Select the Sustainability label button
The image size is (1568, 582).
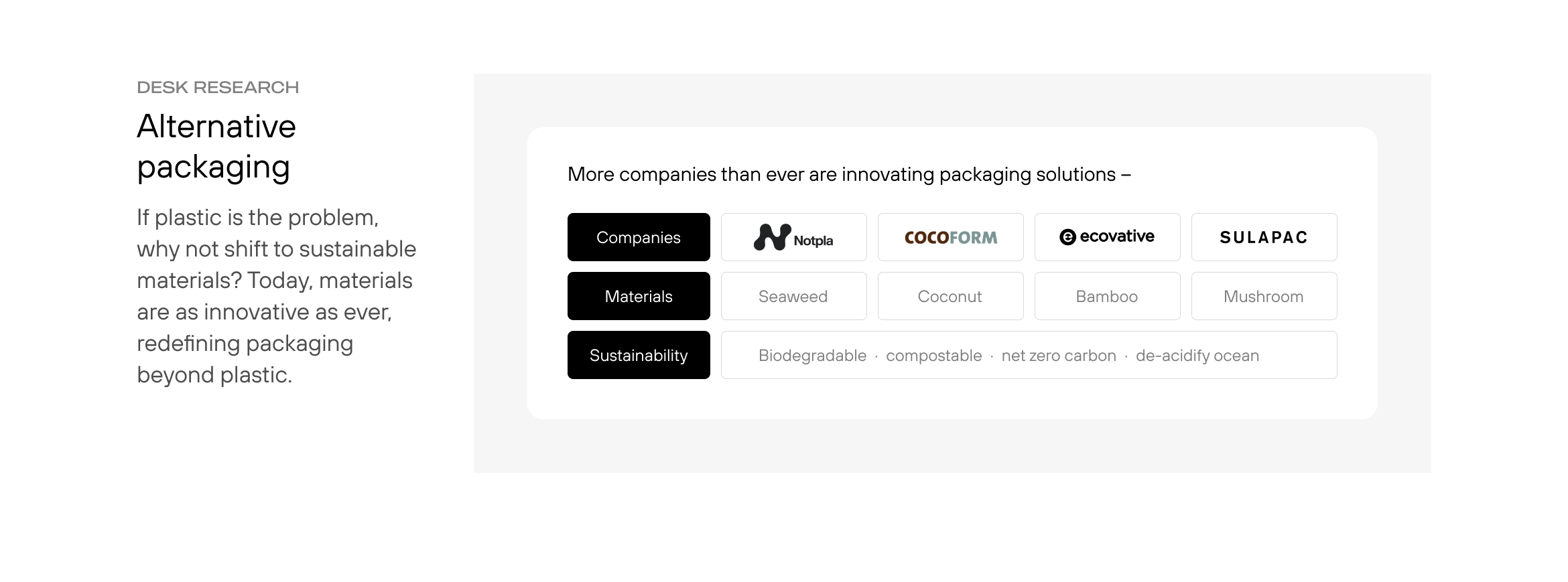pos(639,356)
